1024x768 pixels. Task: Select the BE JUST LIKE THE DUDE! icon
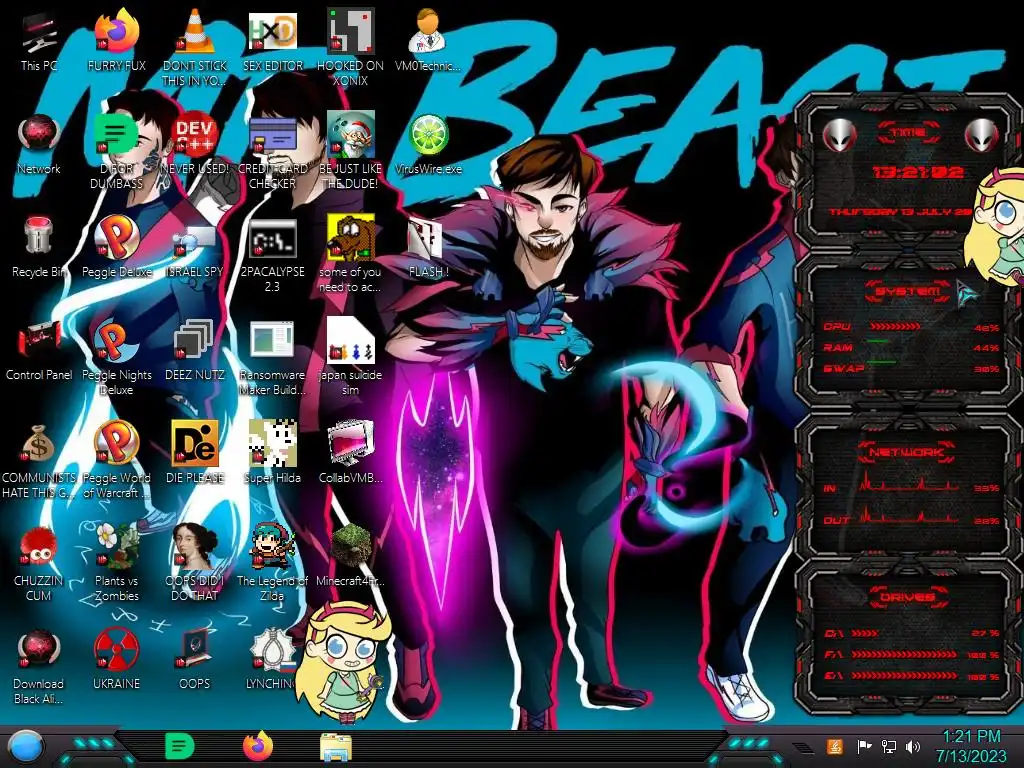(351, 151)
